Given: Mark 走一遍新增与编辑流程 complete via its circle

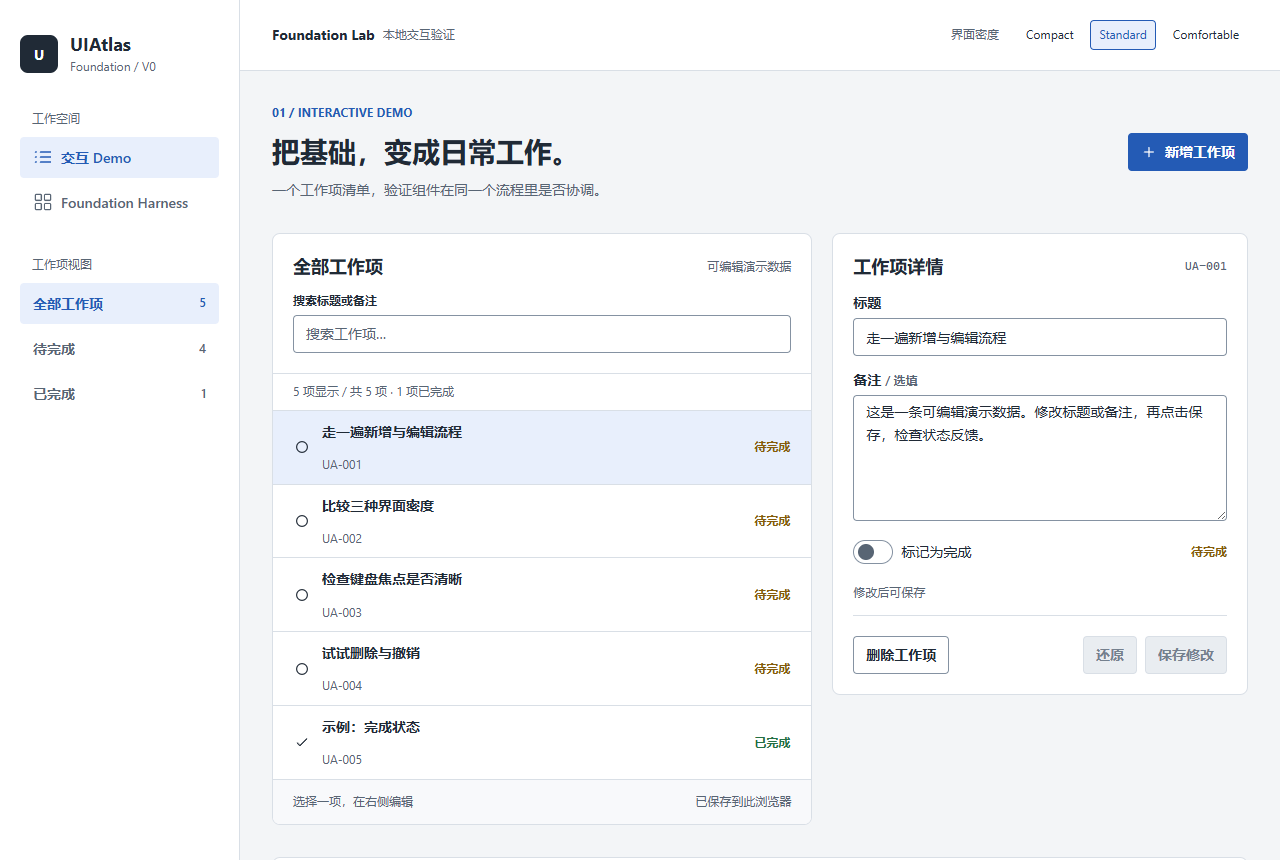Looking at the screenshot, I should pyautogui.click(x=302, y=447).
